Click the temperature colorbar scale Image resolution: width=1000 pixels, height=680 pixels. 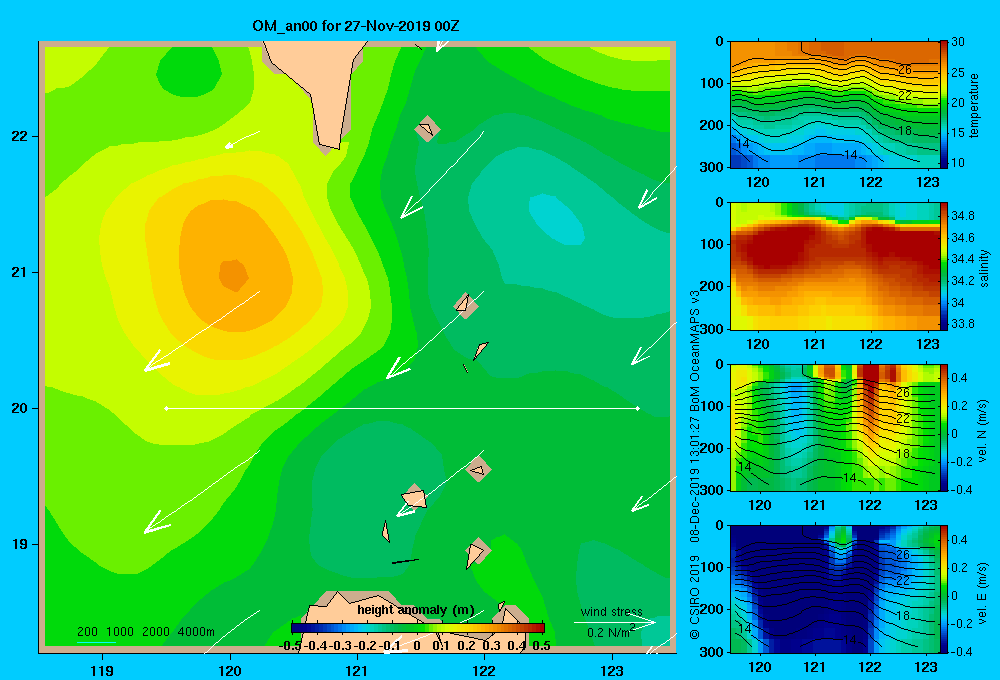click(x=943, y=105)
